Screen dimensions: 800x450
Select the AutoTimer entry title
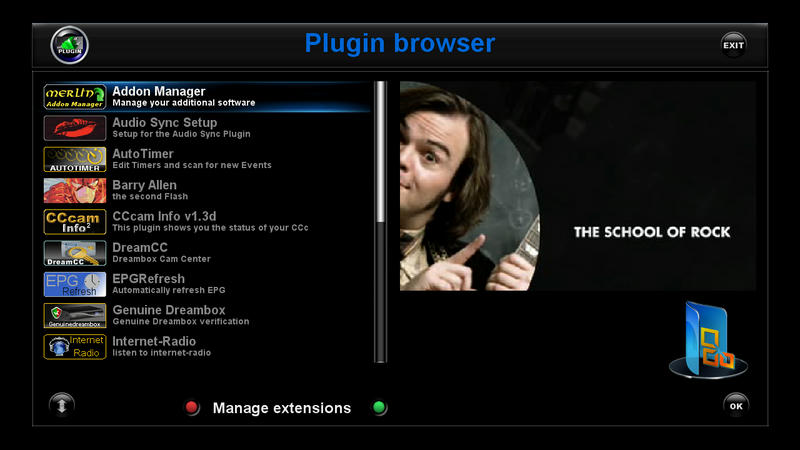coord(143,154)
